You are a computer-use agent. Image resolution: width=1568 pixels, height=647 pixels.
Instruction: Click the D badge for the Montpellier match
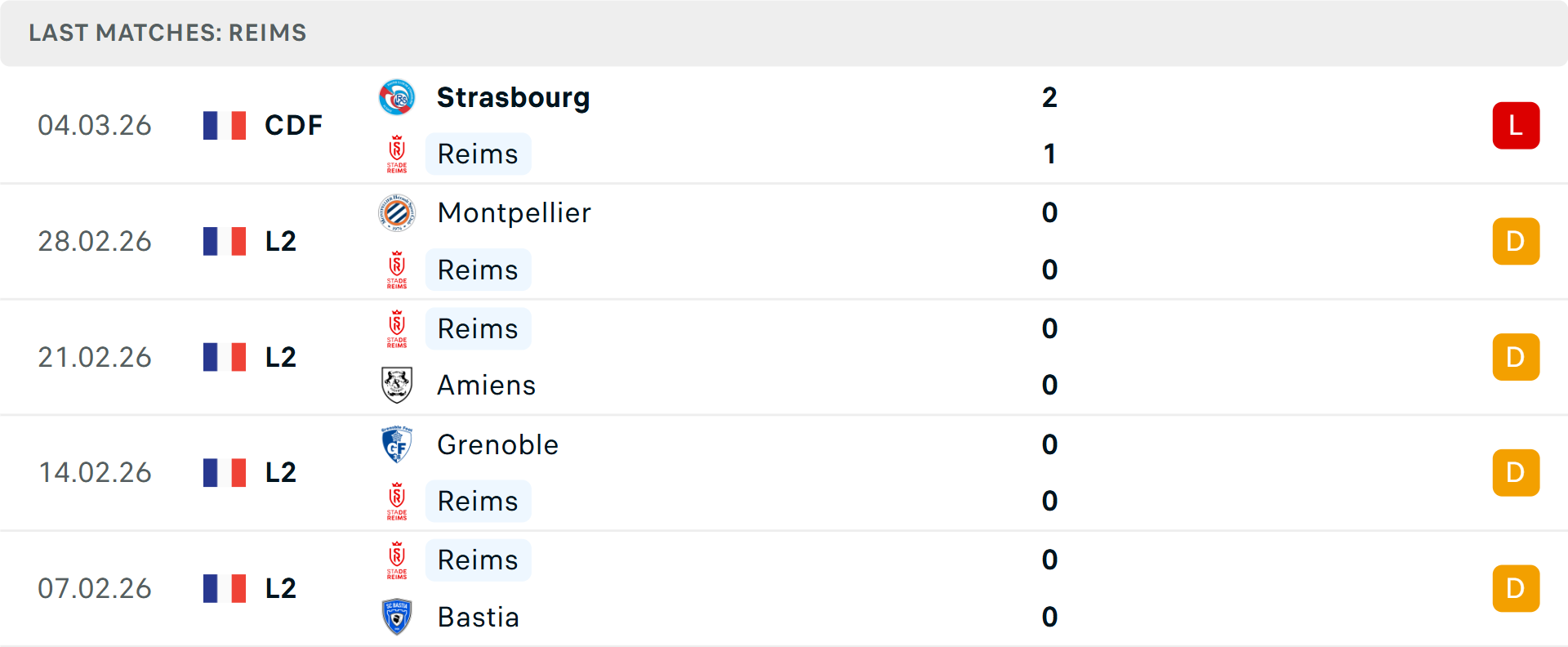[x=1516, y=241]
